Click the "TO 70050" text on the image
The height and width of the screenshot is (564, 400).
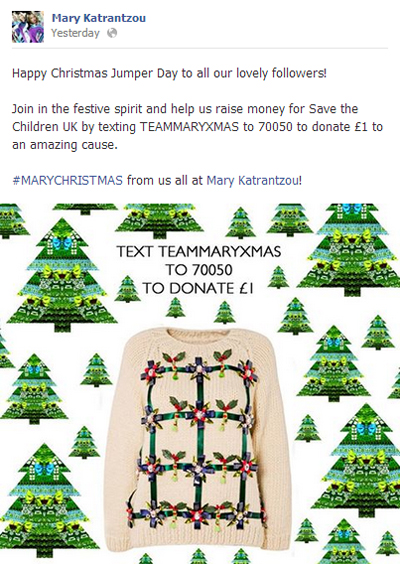coord(199,270)
